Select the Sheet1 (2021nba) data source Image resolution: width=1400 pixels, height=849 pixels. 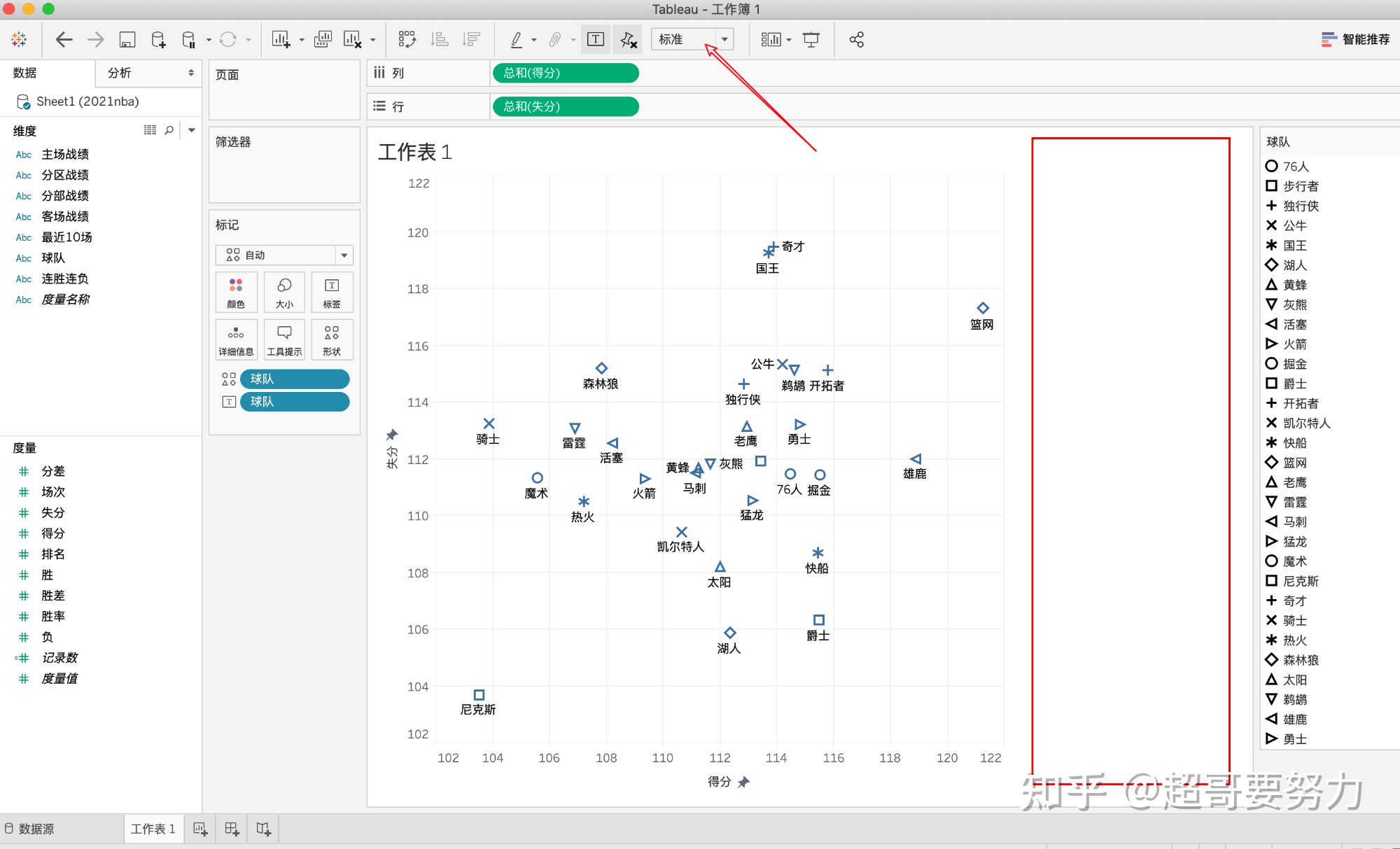tap(87, 101)
